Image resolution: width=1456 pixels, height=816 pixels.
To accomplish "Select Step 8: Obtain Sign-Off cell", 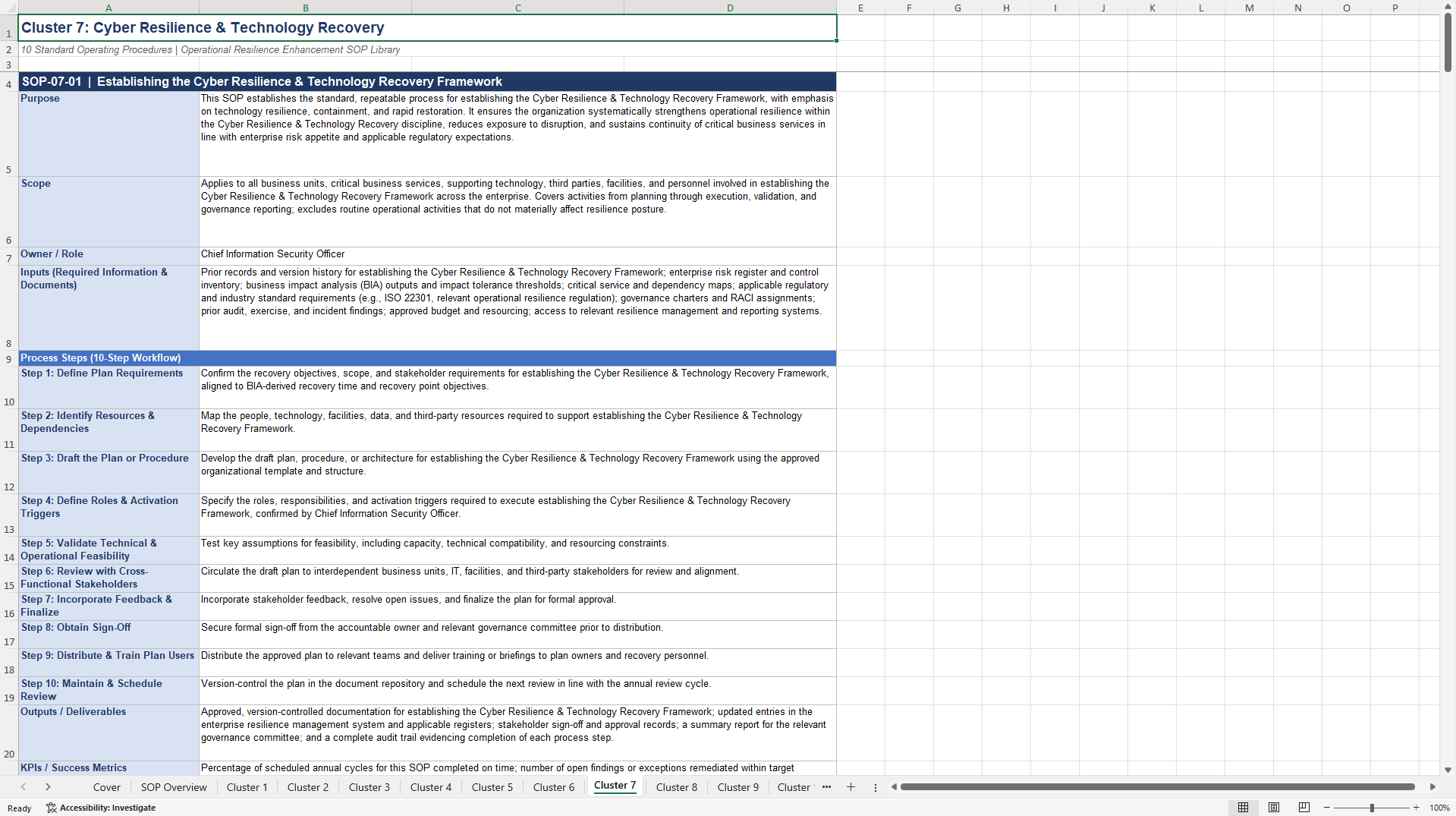I will click(108, 635).
